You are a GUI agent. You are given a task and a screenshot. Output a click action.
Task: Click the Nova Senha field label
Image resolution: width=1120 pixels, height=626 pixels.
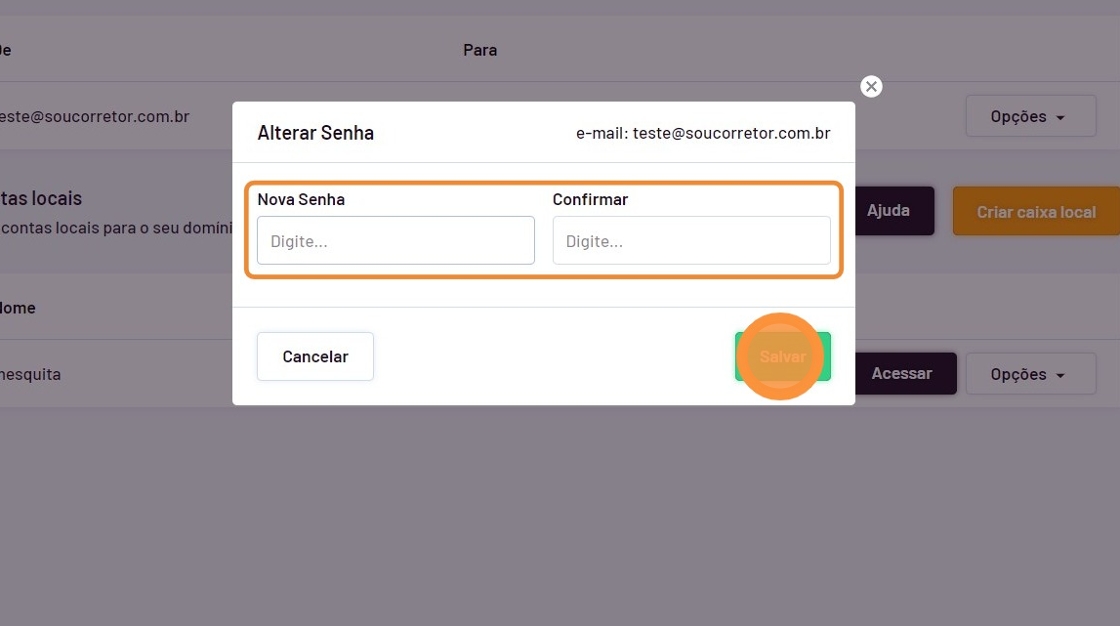pos(301,199)
